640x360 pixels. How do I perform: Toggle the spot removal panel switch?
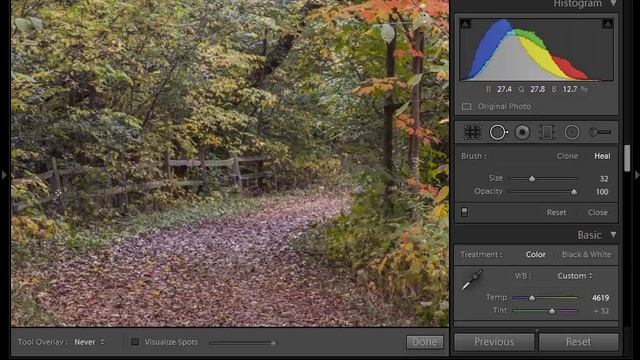pyautogui.click(x=464, y=212)
